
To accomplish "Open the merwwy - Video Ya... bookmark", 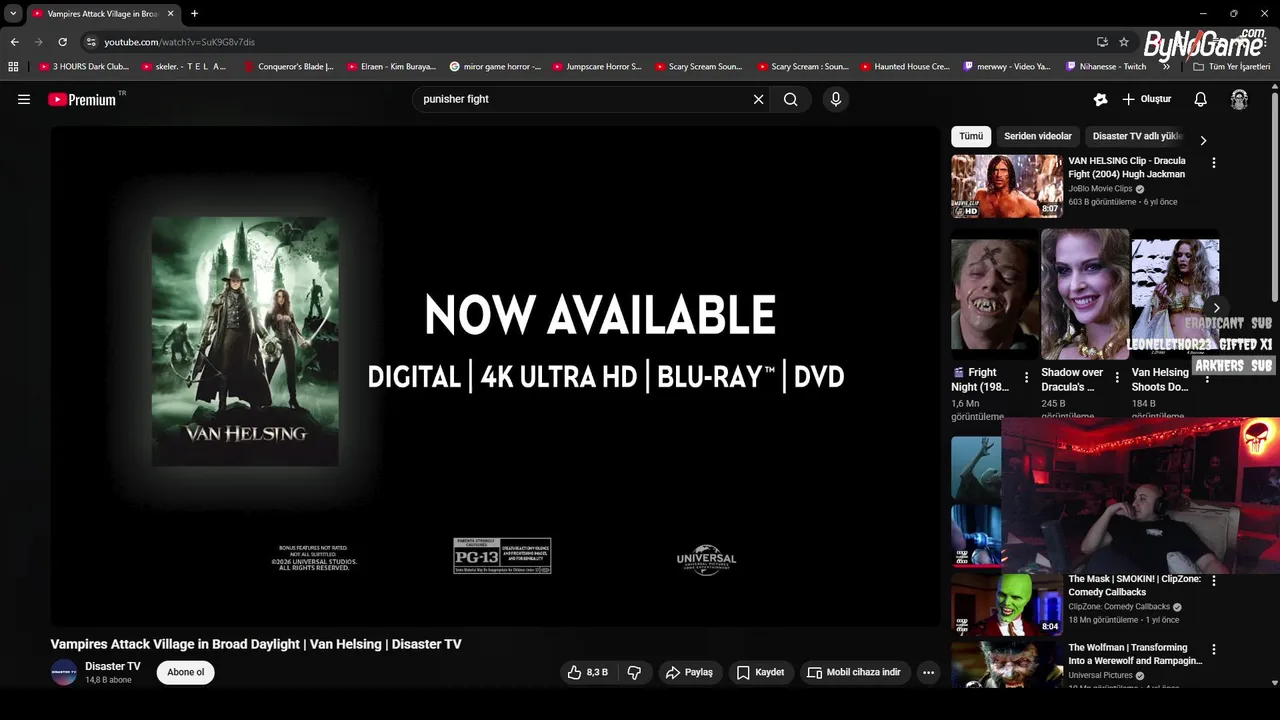I will coord(1007,67).
